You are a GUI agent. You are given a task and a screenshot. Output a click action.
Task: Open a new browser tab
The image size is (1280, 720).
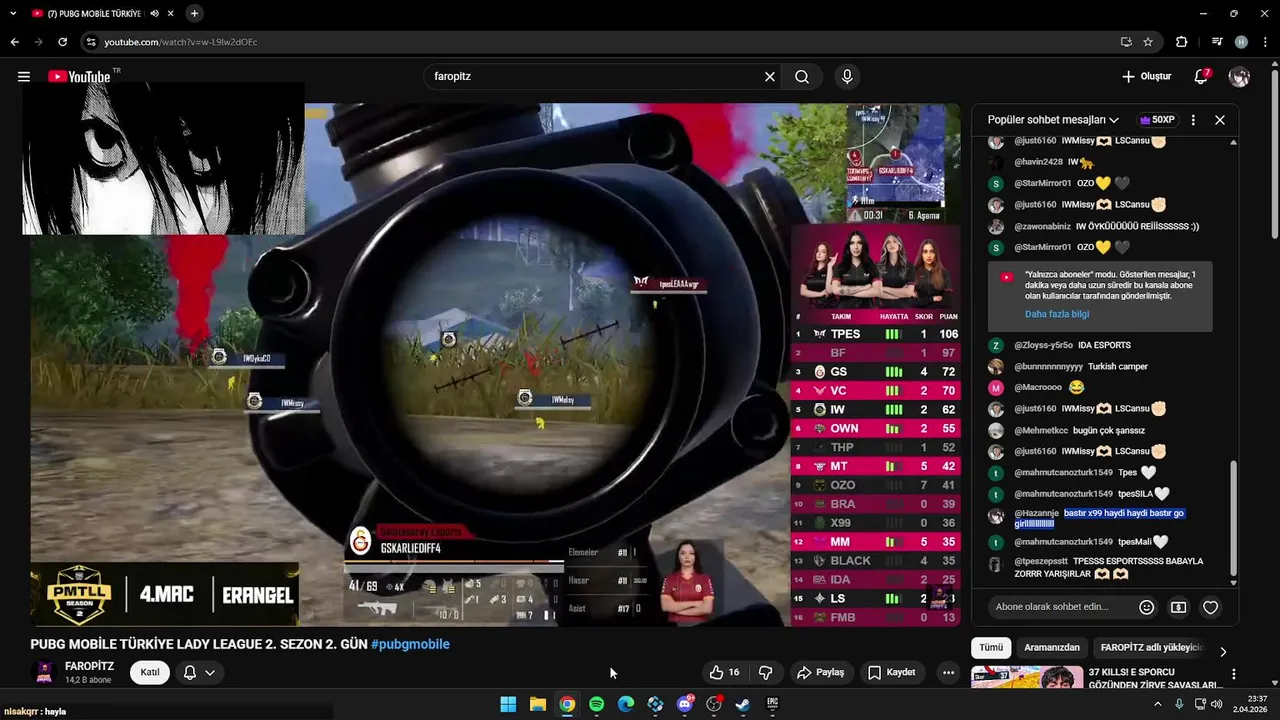(x=194, y=13)
